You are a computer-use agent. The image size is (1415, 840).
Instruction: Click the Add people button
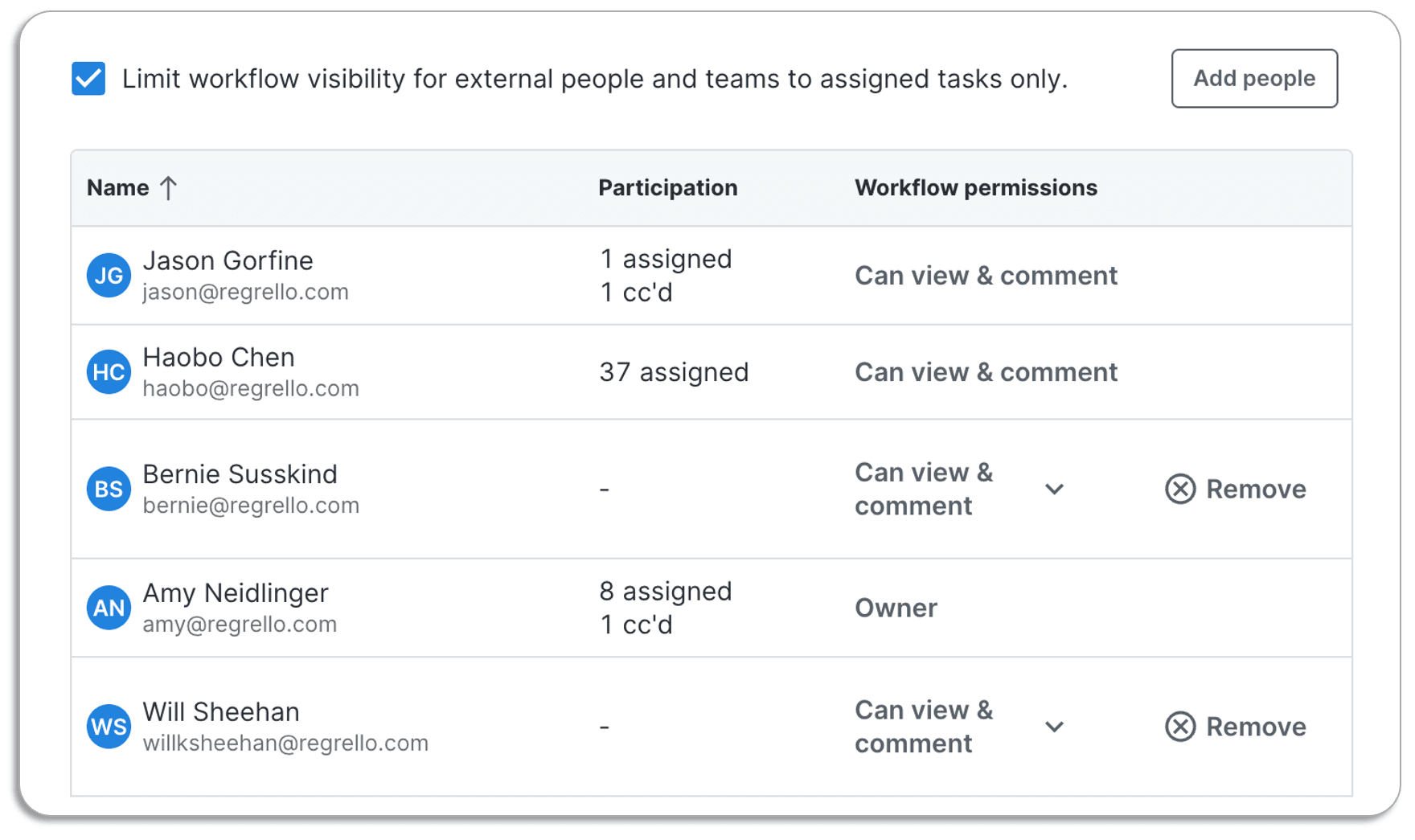coord(1254,79)
